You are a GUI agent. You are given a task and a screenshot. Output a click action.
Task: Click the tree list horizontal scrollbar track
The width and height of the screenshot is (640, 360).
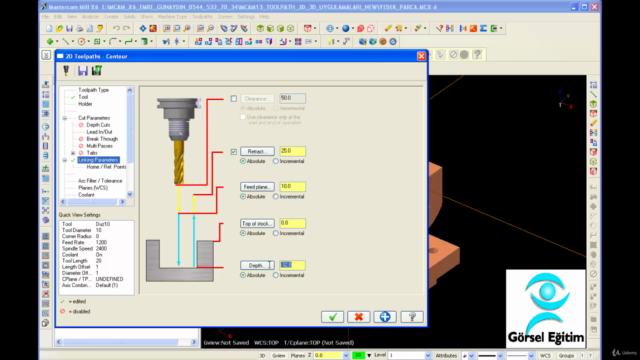(93, 202)
